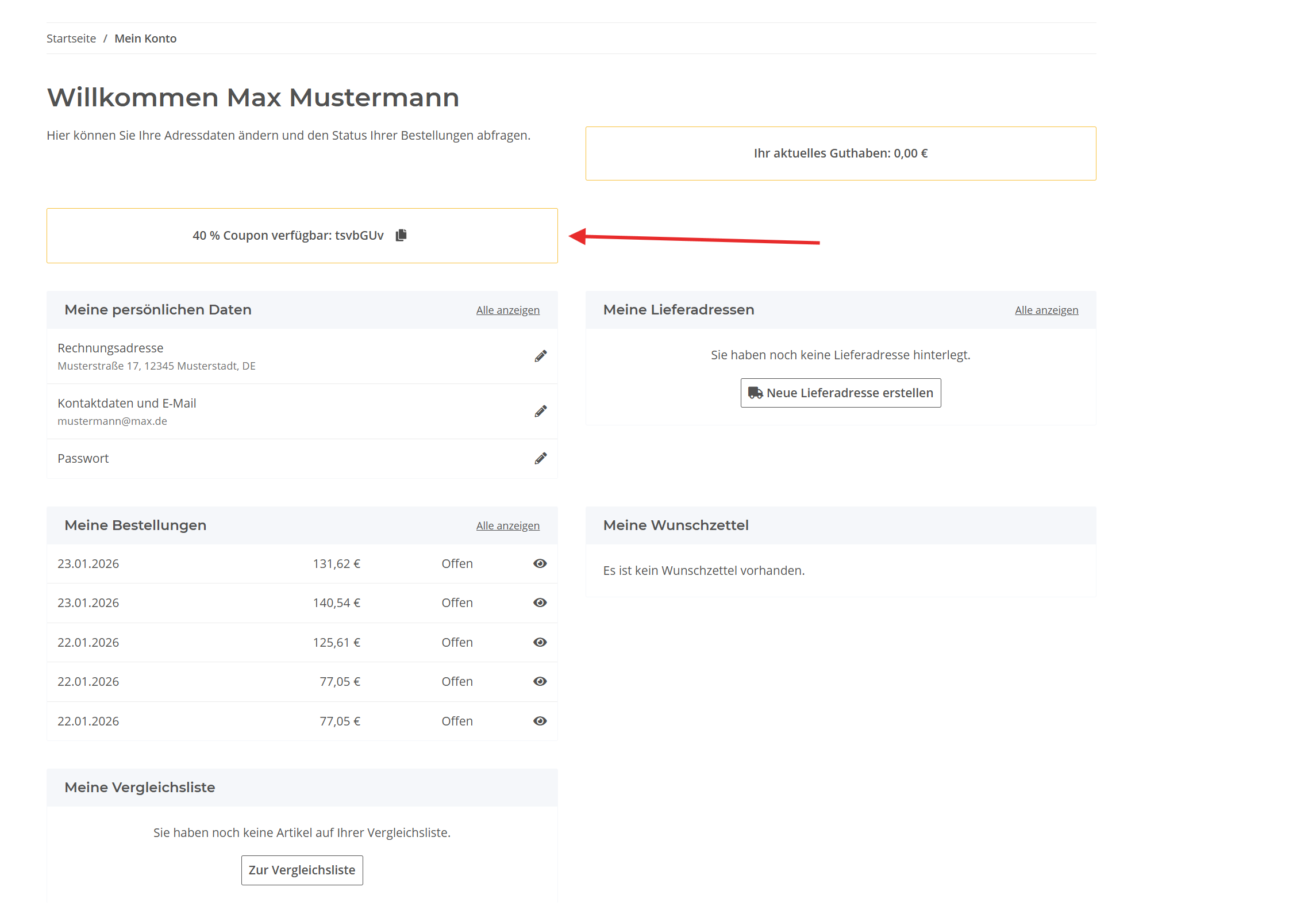Image resolution: width=1316 pixels, height=906 pixels.
Task: Click the 40 % Coupon verfügbar box
Action: point(287,236)
